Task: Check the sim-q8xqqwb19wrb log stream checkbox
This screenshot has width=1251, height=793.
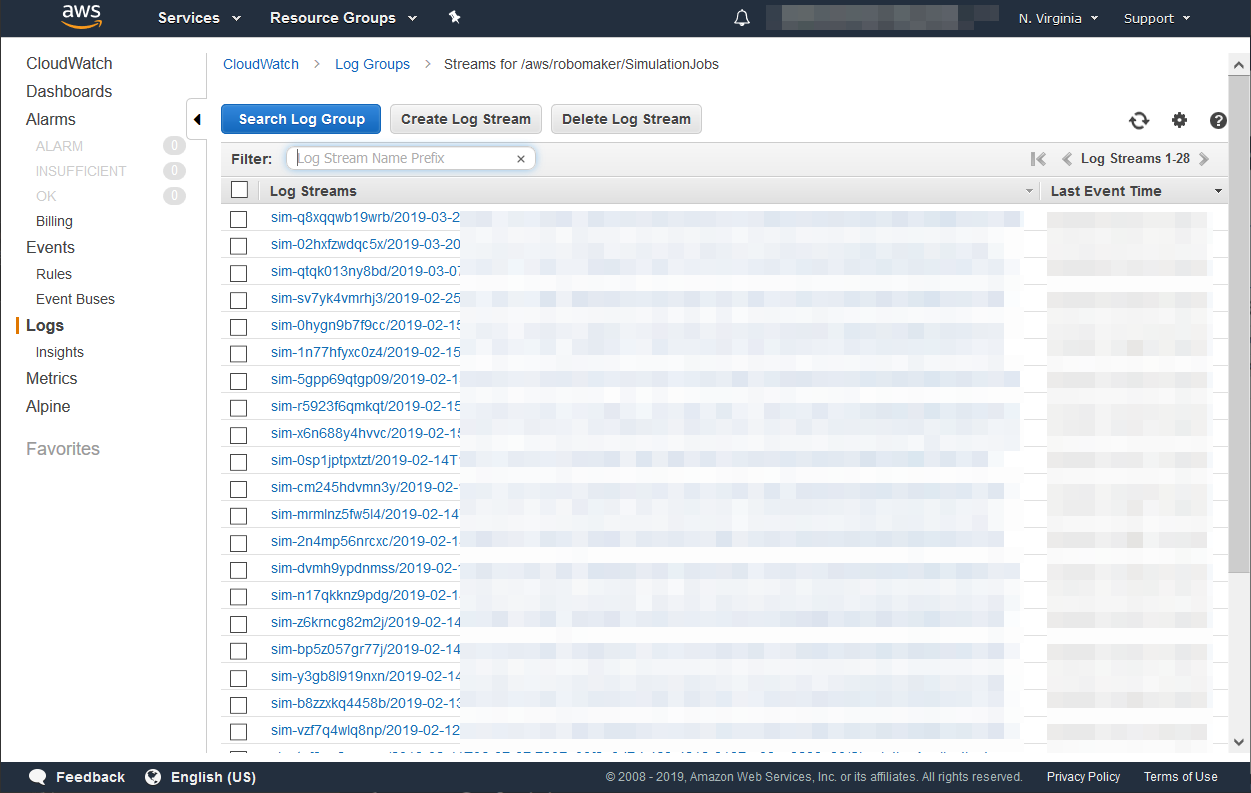Action: (x=238, y=218)
